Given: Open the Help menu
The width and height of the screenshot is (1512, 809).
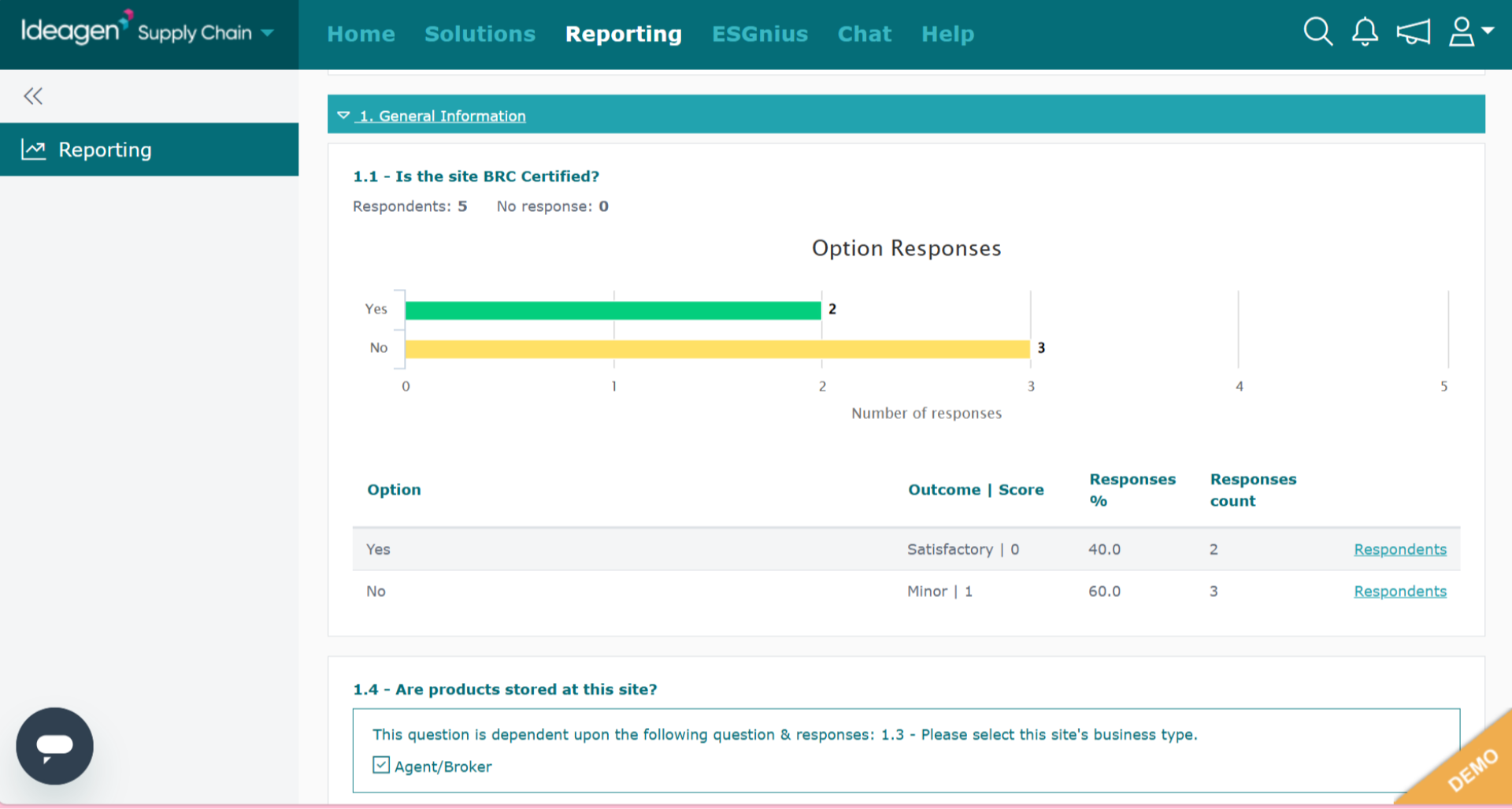Looking at the screenshot, I should (948, 34).
